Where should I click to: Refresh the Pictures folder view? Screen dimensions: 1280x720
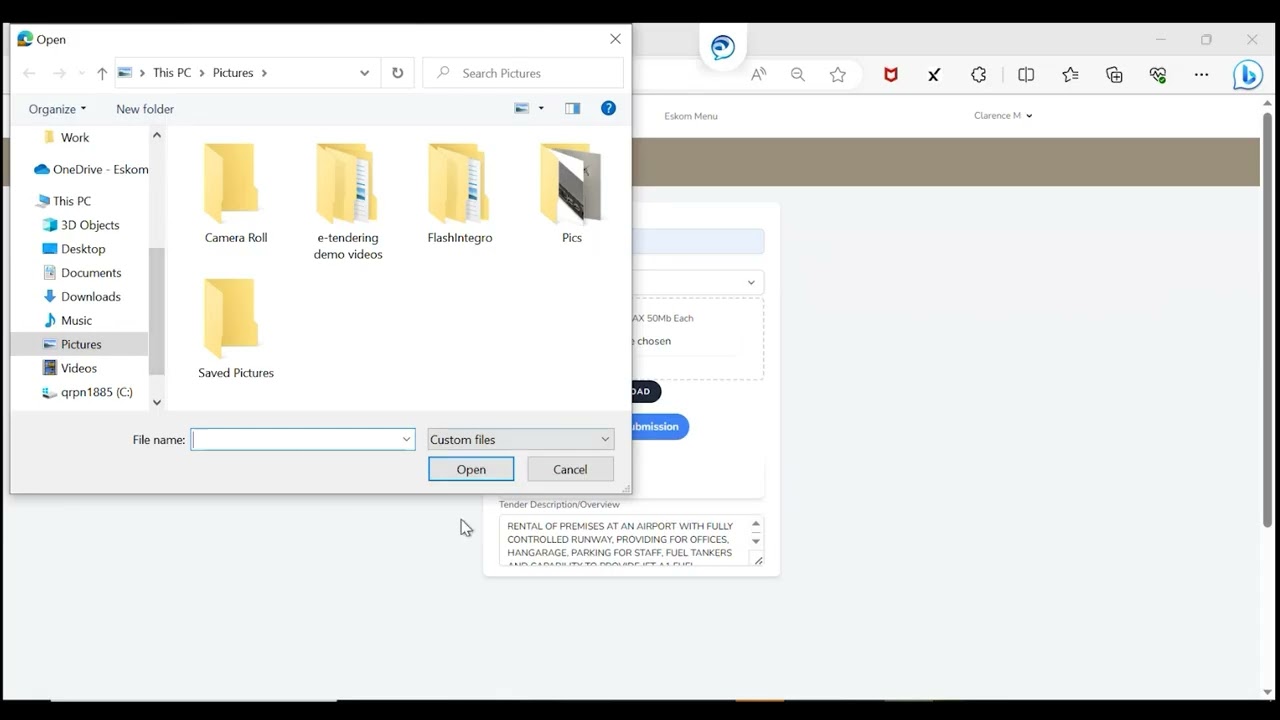click(x=397, y=73)
